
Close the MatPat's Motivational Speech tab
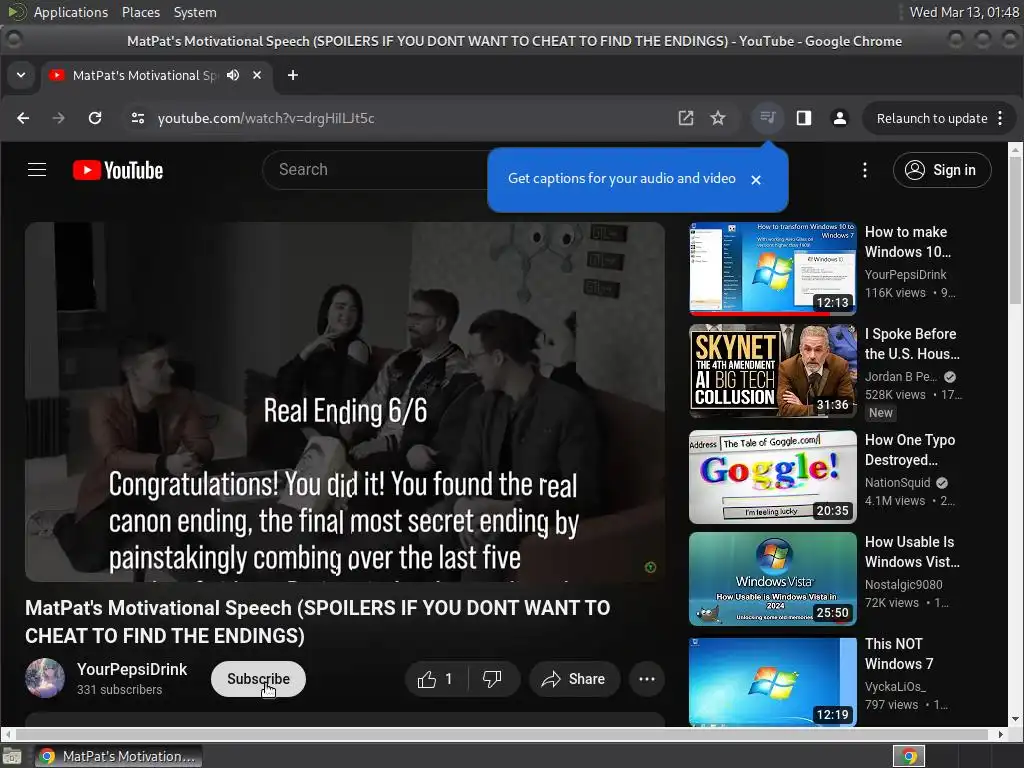(x=257, y=75)
